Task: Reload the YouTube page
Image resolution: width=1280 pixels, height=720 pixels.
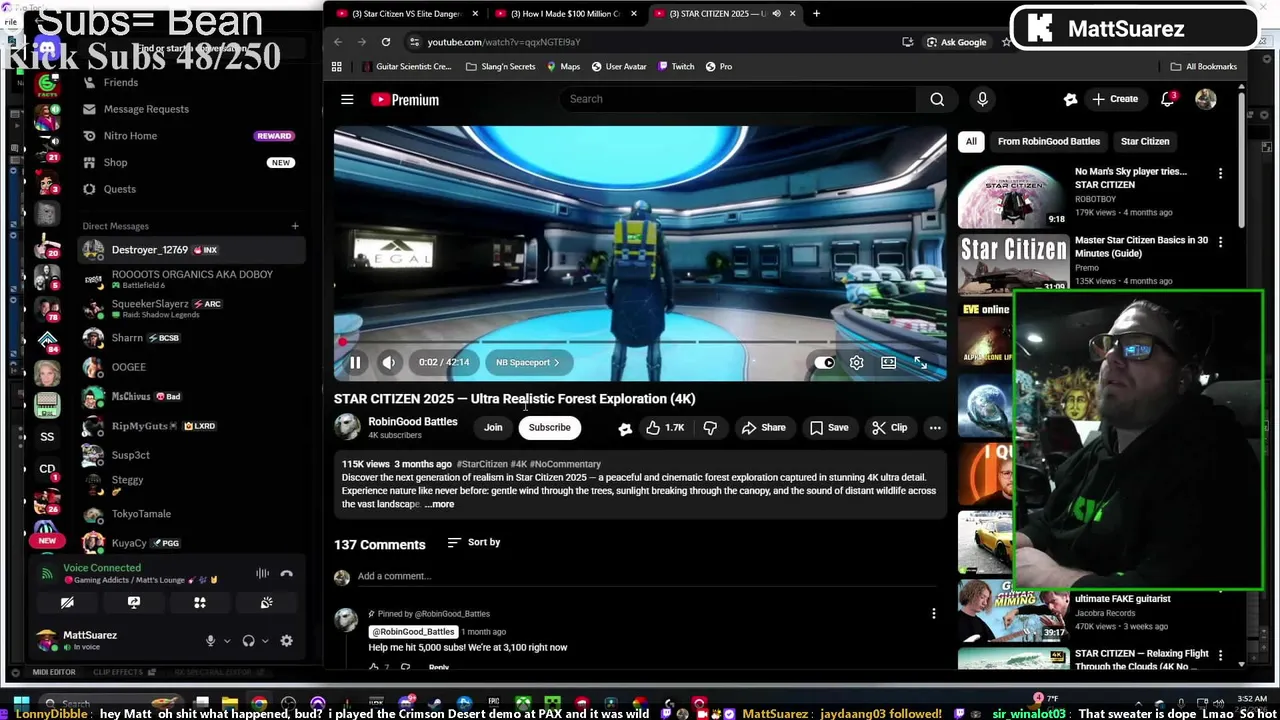Action: (x=386, y=42)
